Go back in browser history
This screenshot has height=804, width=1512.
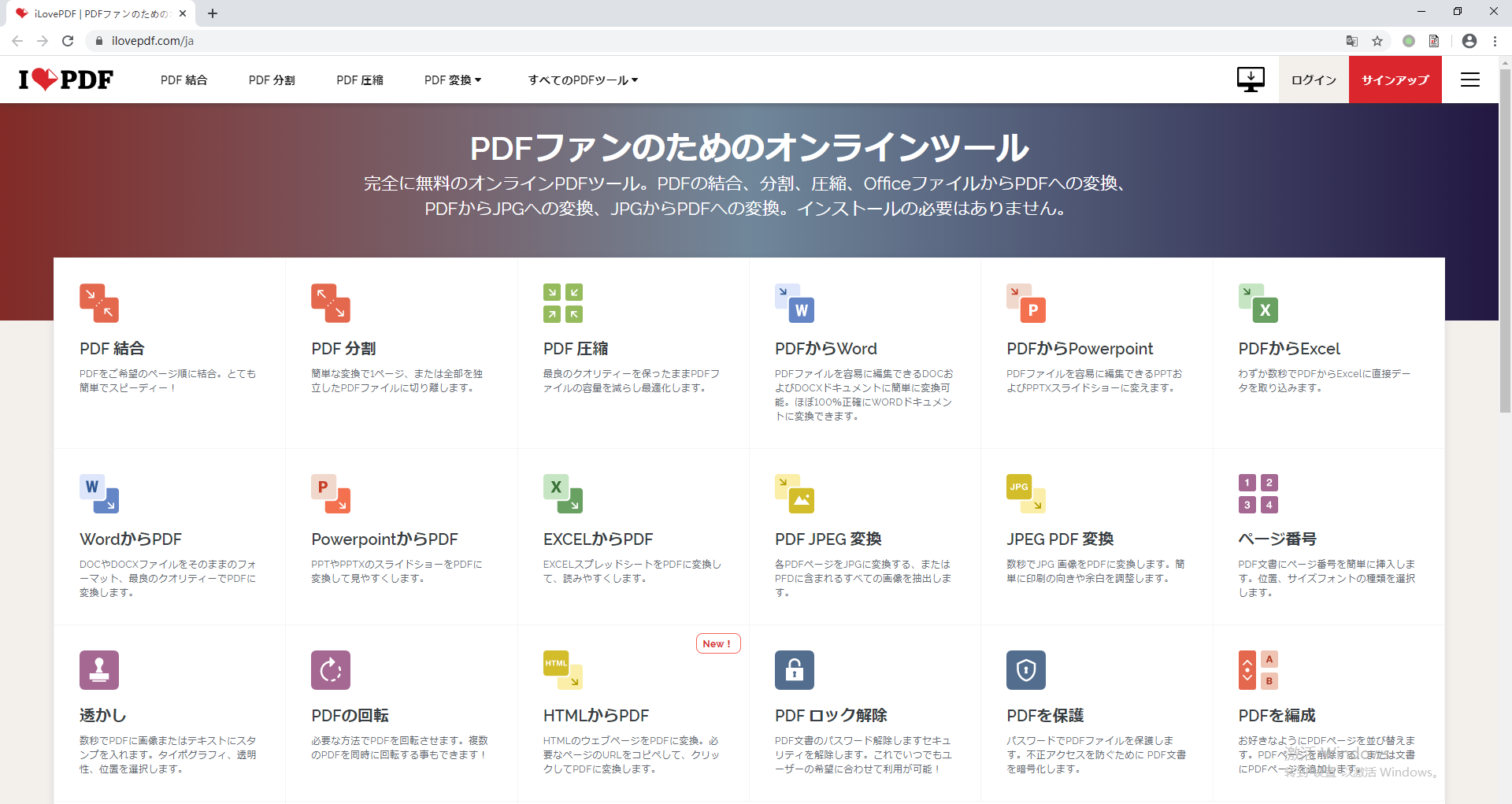(x=17, y=41)
